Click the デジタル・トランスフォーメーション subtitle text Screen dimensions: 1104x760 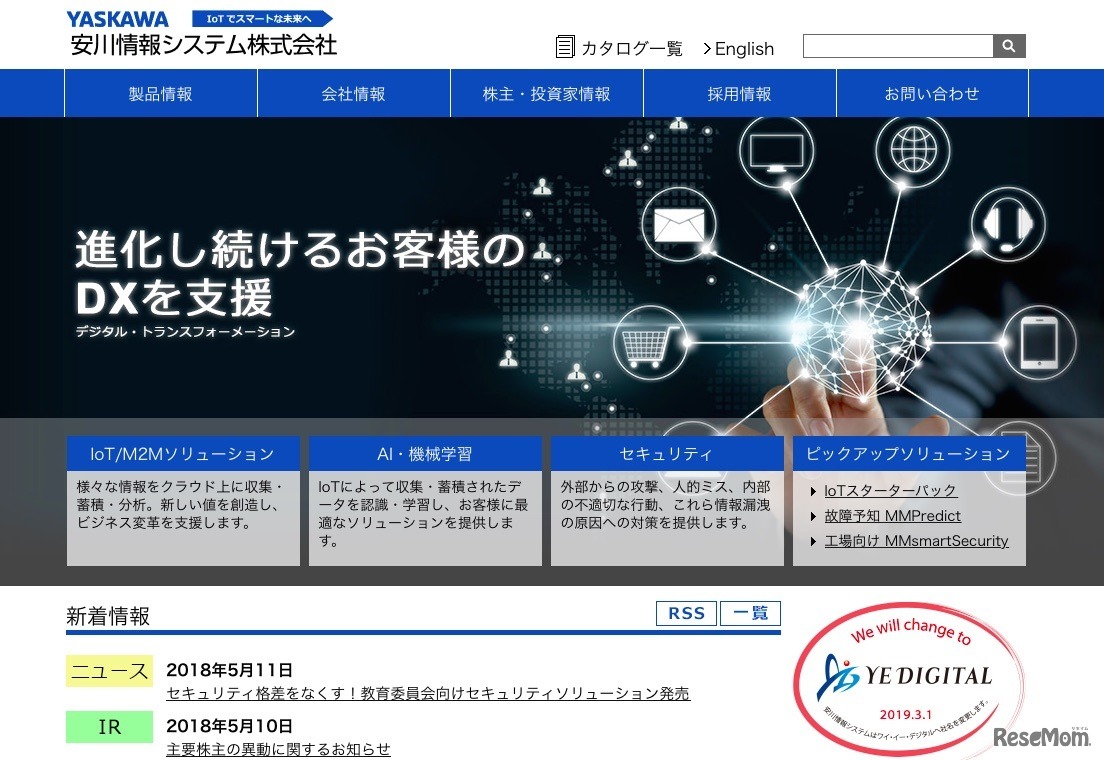point(185,332)
